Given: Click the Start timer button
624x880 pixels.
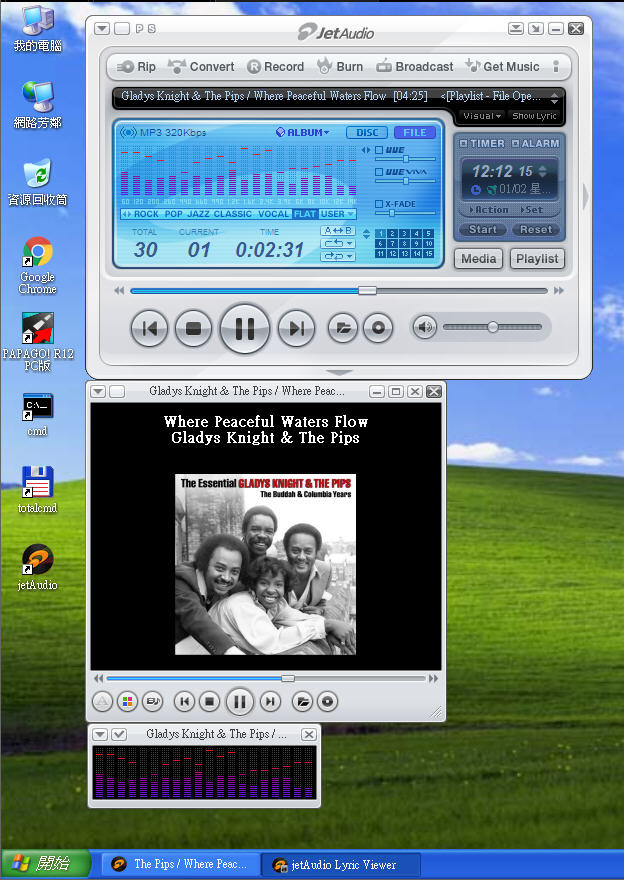Looking at the screenshot, I should point(483,230).
